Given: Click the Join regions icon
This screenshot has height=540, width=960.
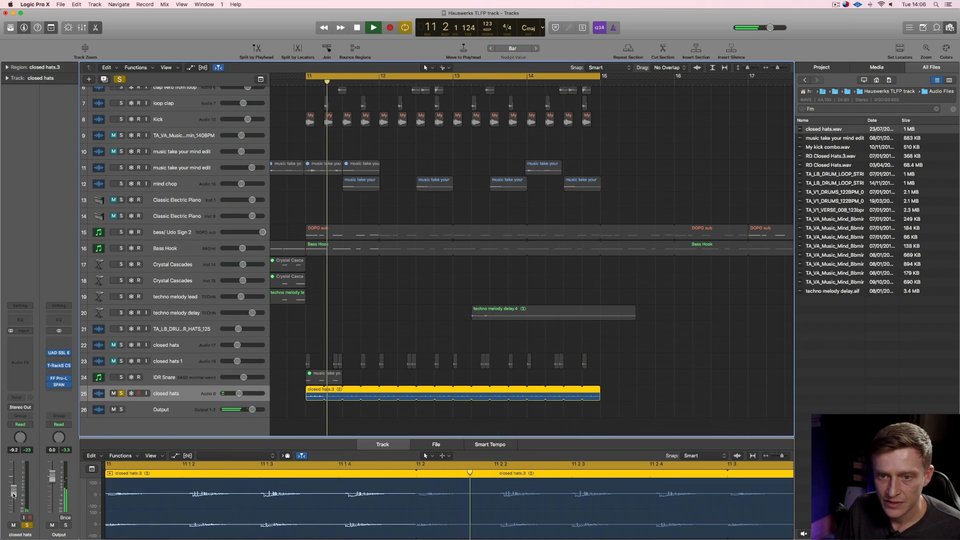Looking at the screenshot, I should tap(326, 48).
